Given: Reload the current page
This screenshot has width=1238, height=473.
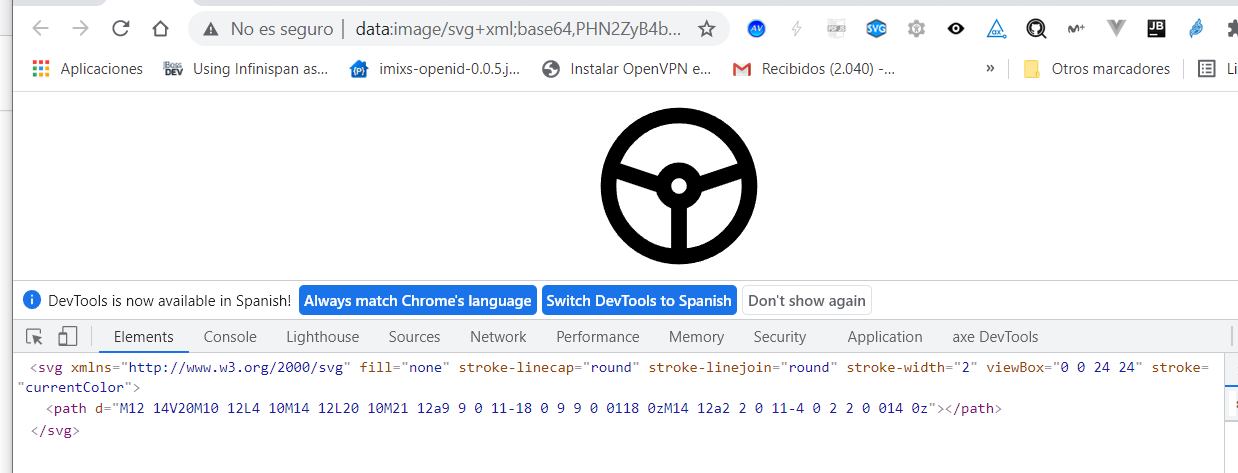Looking at the screenshot, I should [121, 29].
